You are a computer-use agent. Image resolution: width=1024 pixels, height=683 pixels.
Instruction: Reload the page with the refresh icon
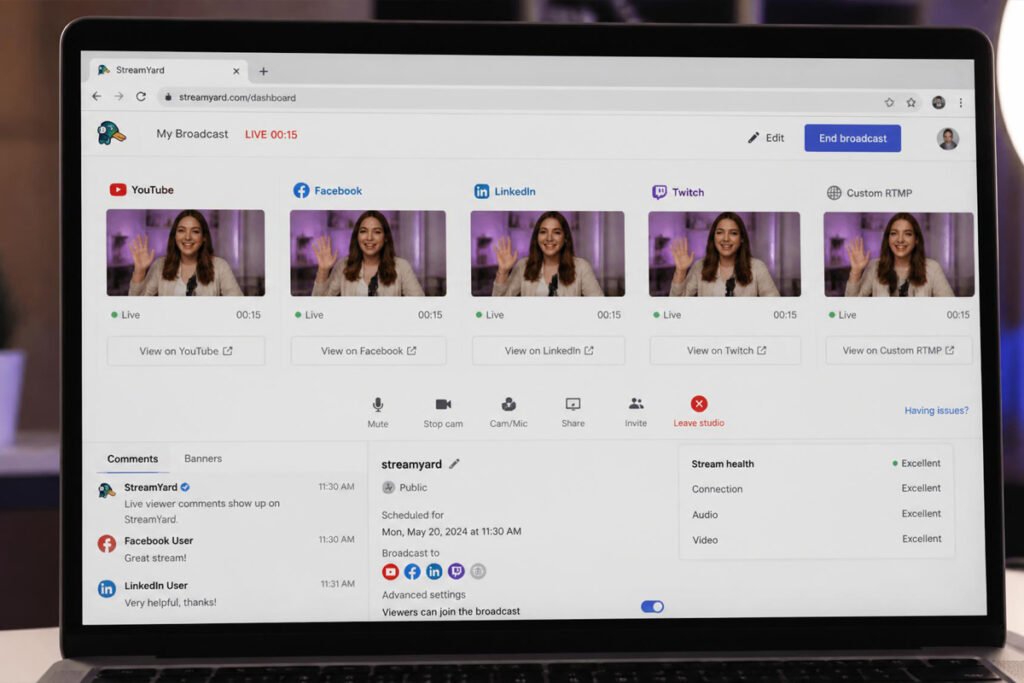tap(141, 97)
